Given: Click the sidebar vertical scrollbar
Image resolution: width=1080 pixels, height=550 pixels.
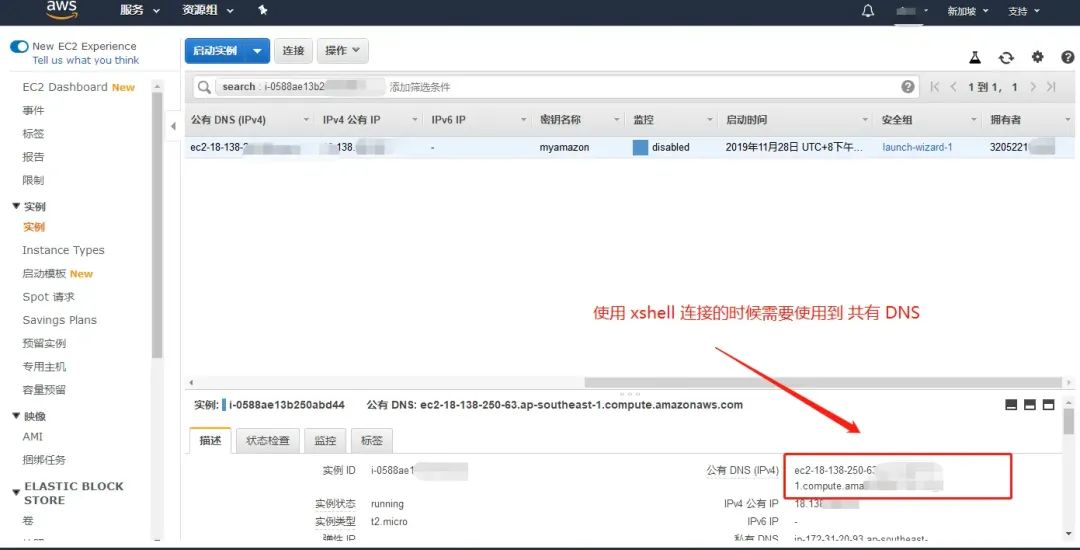Looking at the screenshot, I should 157,224.
